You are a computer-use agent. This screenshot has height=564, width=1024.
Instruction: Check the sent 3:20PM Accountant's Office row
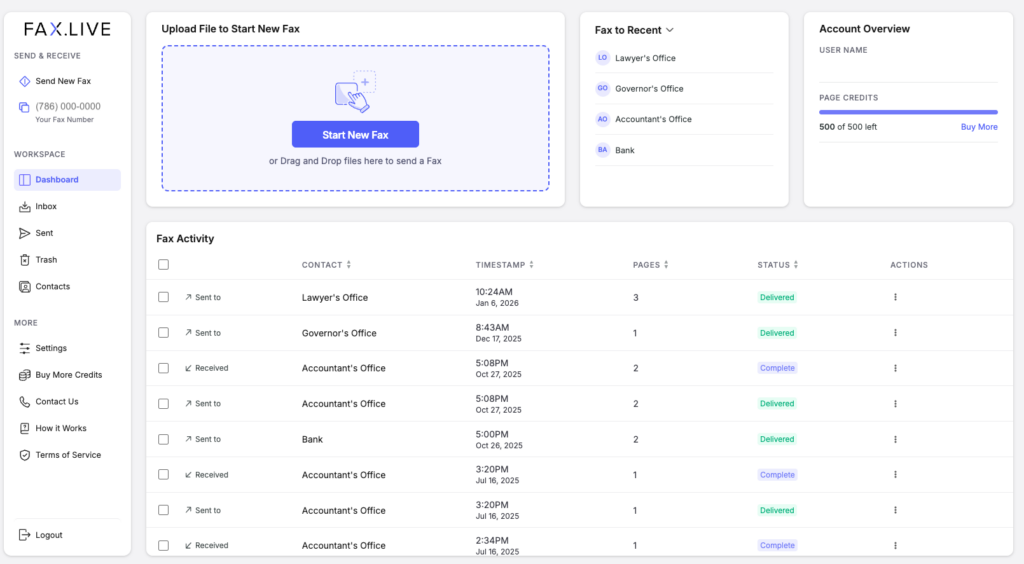163,510
